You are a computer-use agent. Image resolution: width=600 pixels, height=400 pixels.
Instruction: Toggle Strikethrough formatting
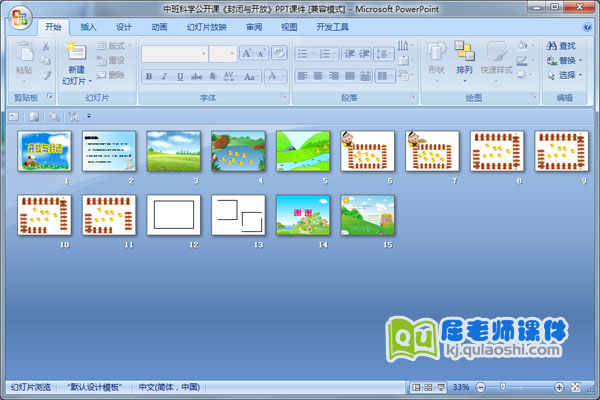(x=196, y=77)
